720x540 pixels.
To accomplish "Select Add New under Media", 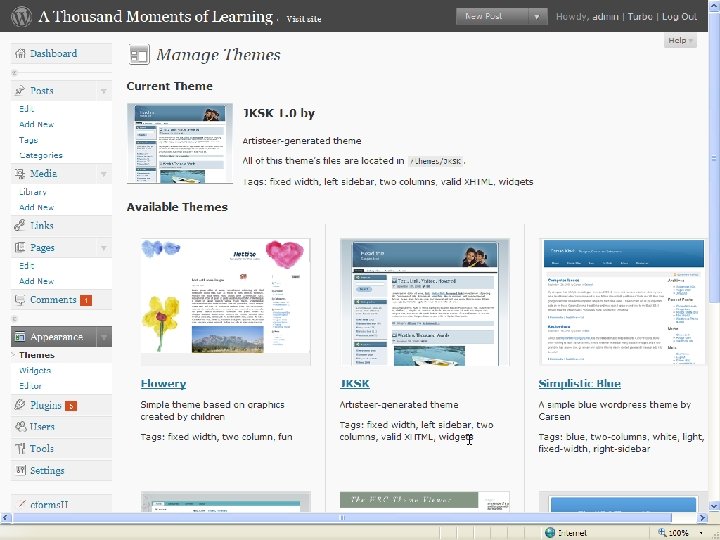I will click(x=36, y=208).
